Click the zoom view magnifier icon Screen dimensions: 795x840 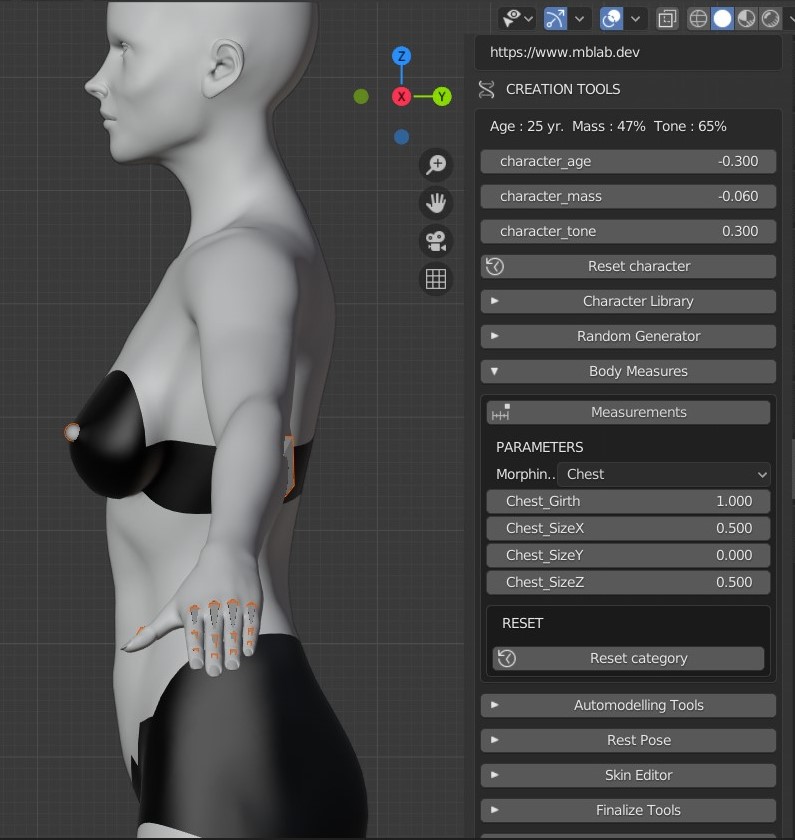pos(436,164)
